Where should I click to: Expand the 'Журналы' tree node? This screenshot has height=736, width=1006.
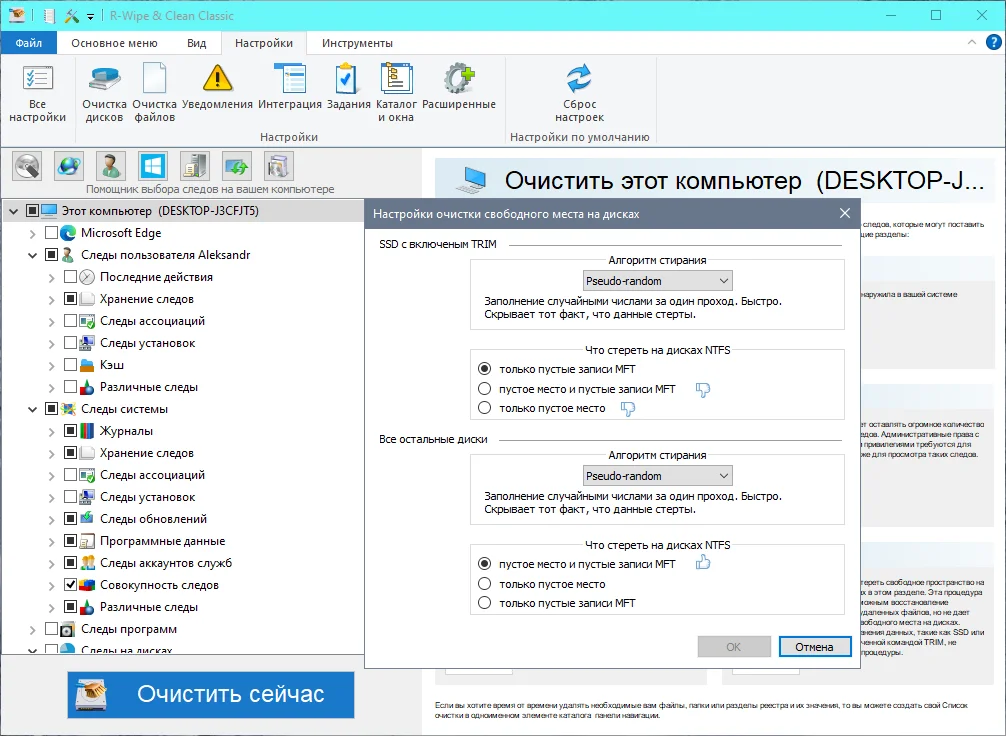pos(51,431)
